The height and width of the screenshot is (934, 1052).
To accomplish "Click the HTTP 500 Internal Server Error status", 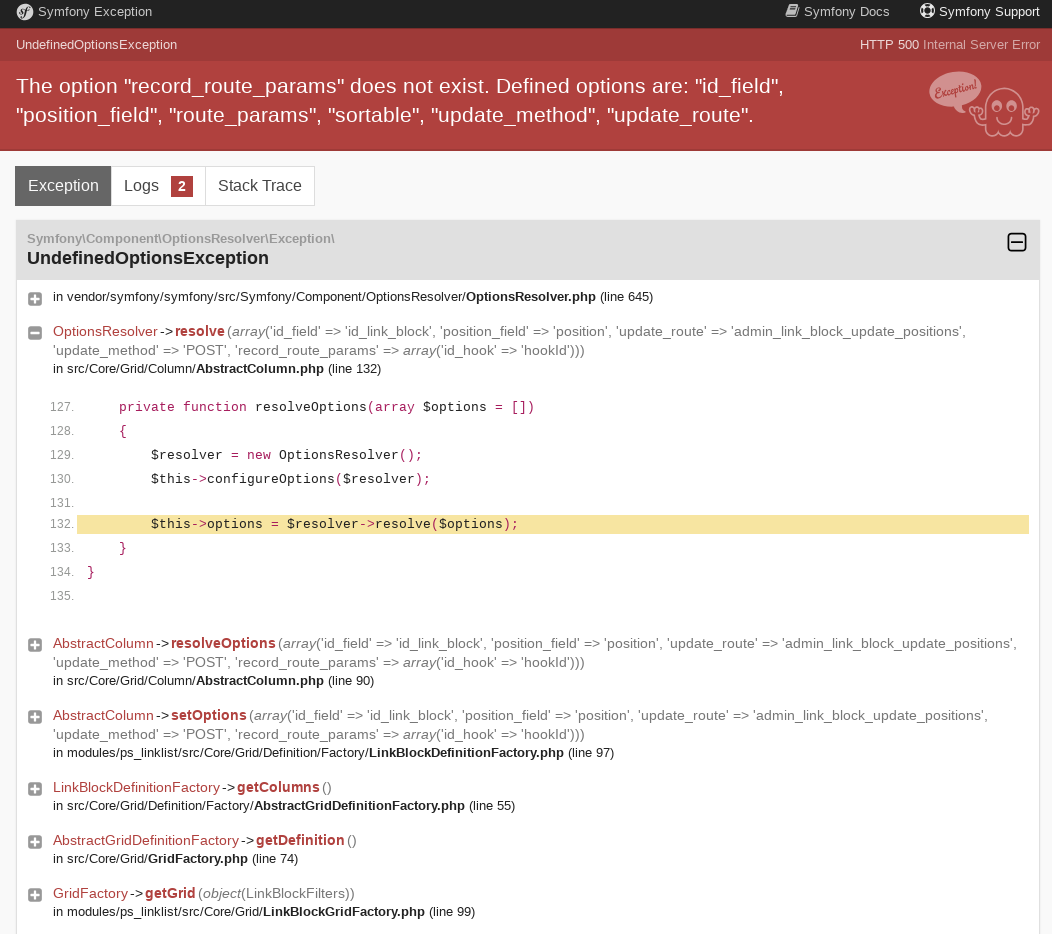I will [949, 44].
